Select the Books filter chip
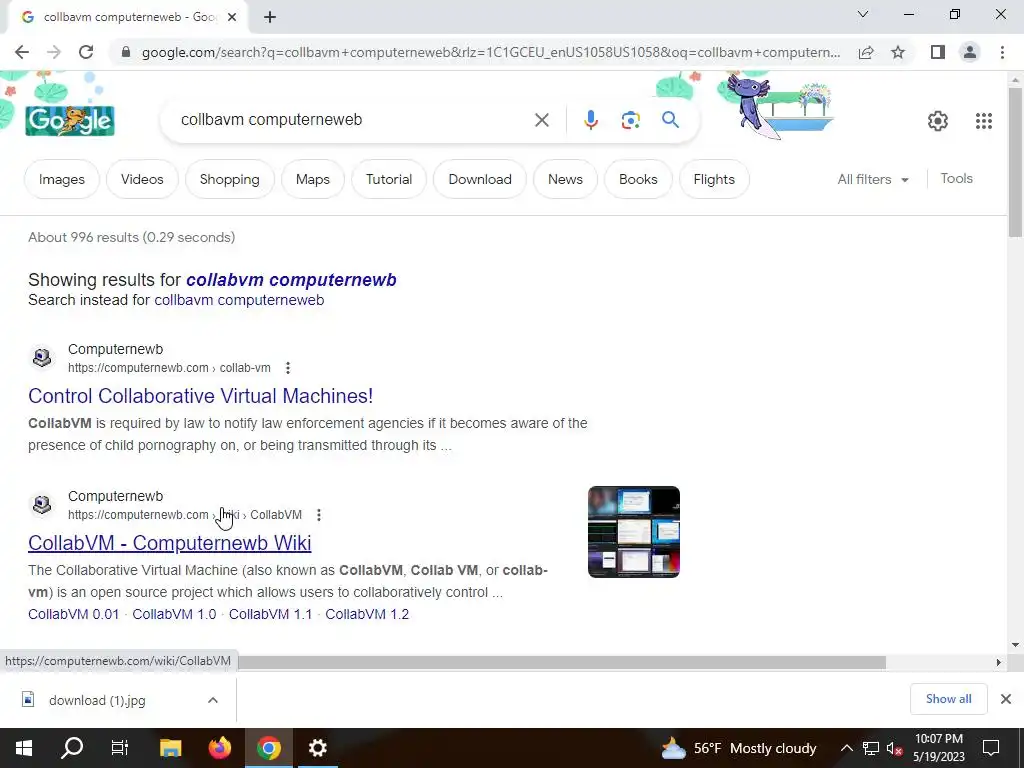 point(638,180)
